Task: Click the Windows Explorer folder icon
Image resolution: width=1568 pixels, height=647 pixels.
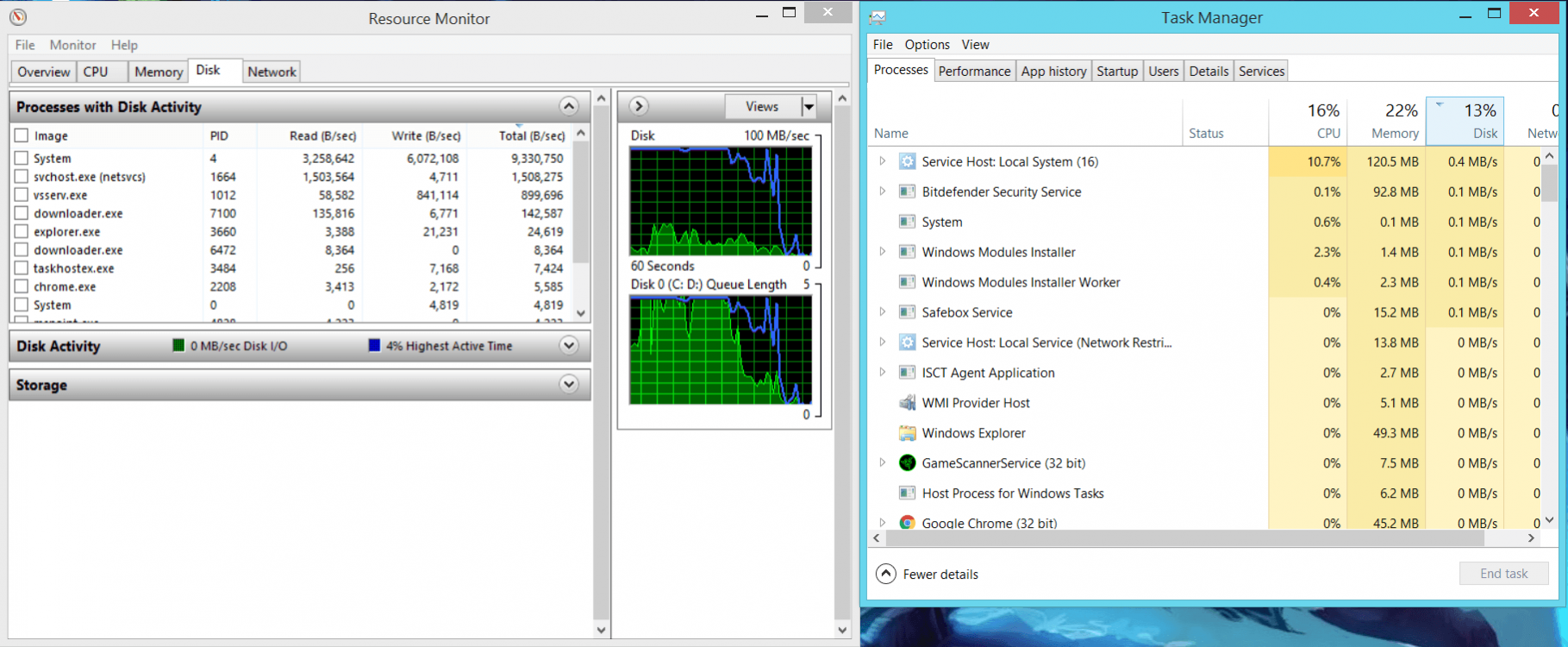Action: [907, 433]
